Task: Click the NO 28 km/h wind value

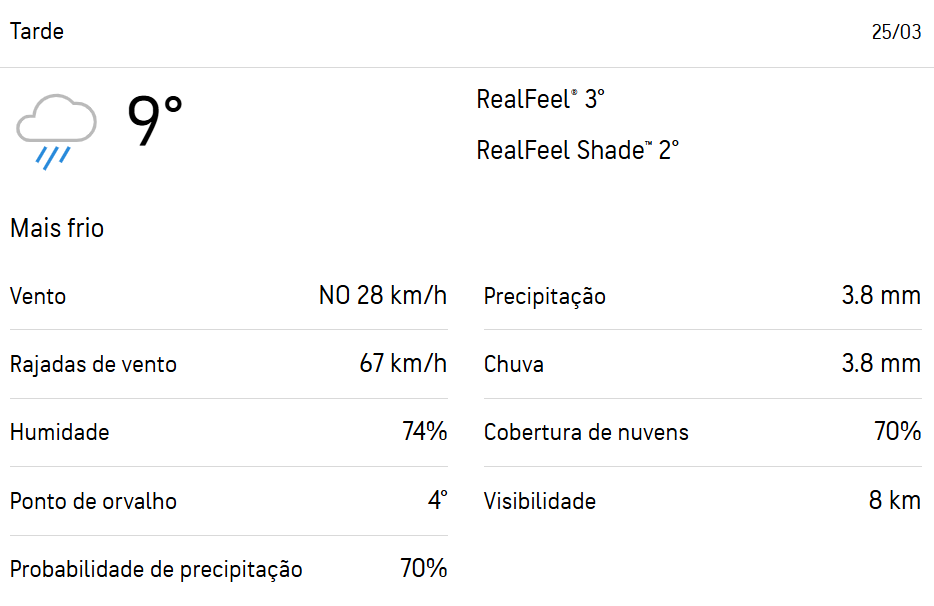Action: [x=383, y=296]
